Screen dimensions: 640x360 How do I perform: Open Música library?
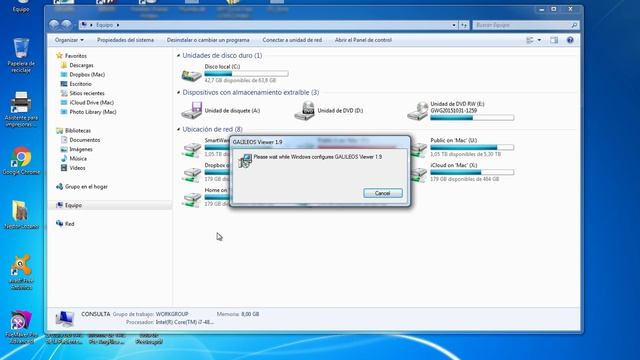pyautogui.click(x=78, y=159)
